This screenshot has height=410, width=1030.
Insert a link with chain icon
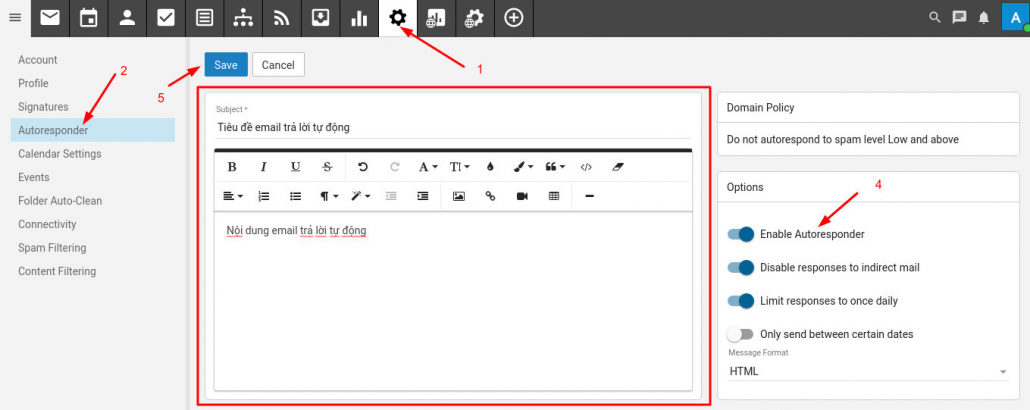point(490,196)
